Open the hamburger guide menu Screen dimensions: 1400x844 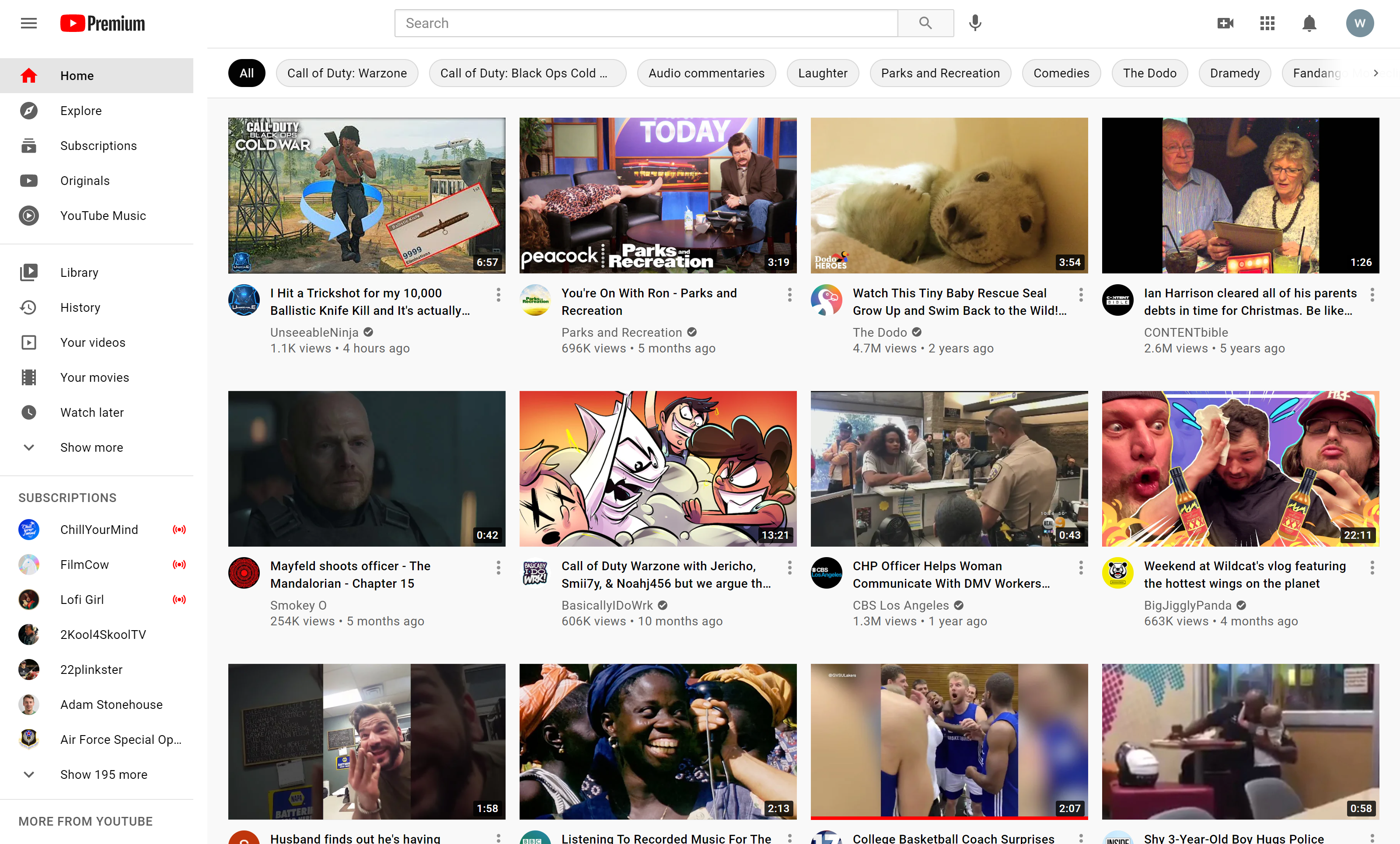(x=28, y=23)
